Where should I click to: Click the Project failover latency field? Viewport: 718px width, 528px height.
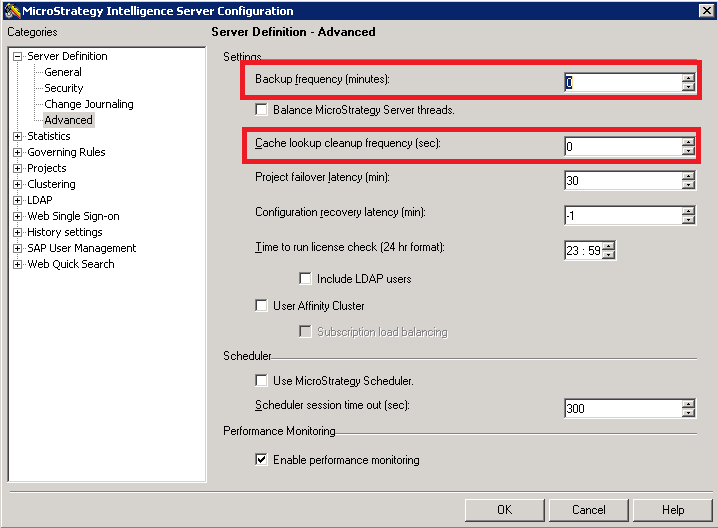click(623, 180)
